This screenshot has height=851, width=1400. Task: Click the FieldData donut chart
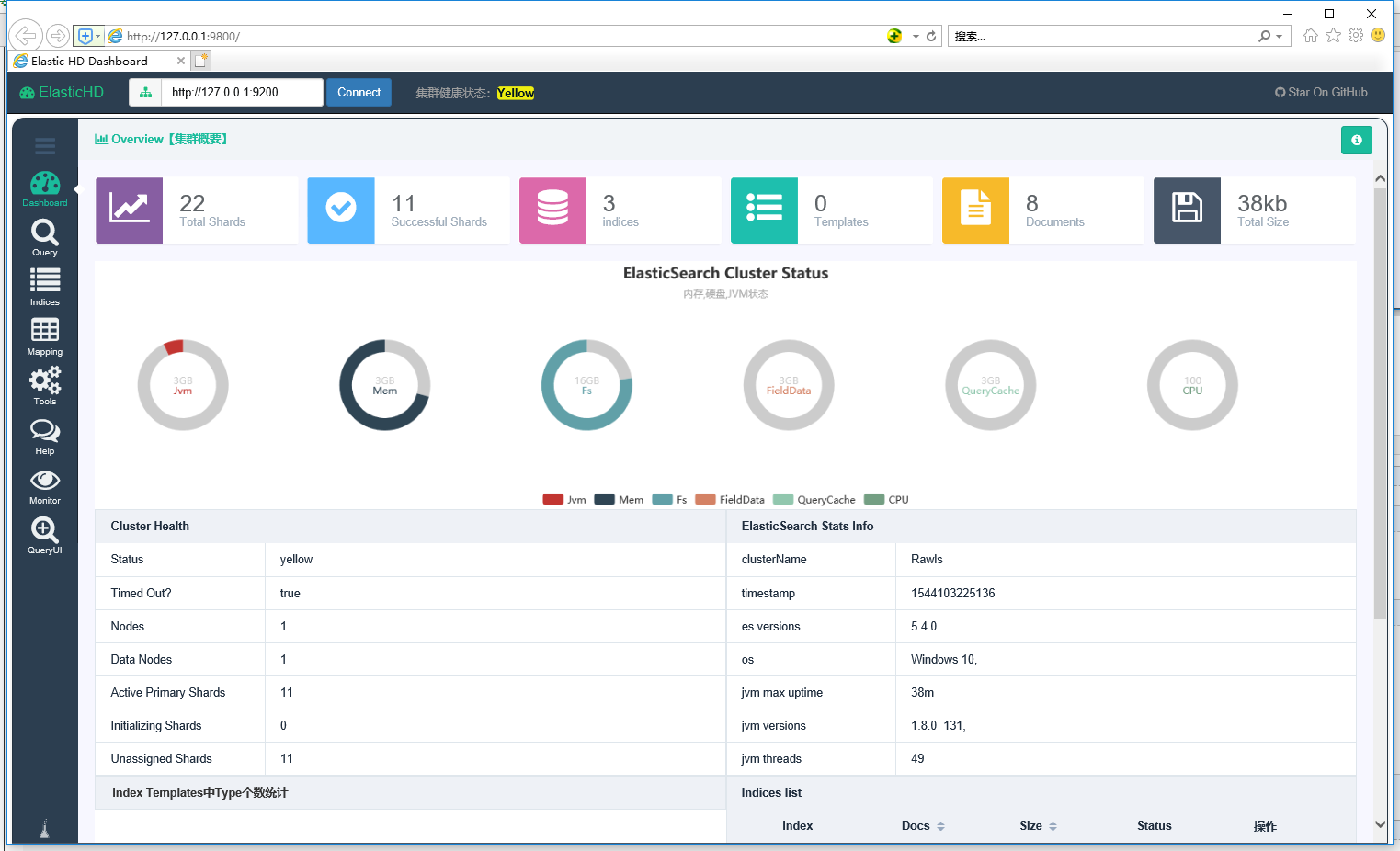[x=789, y=385]
